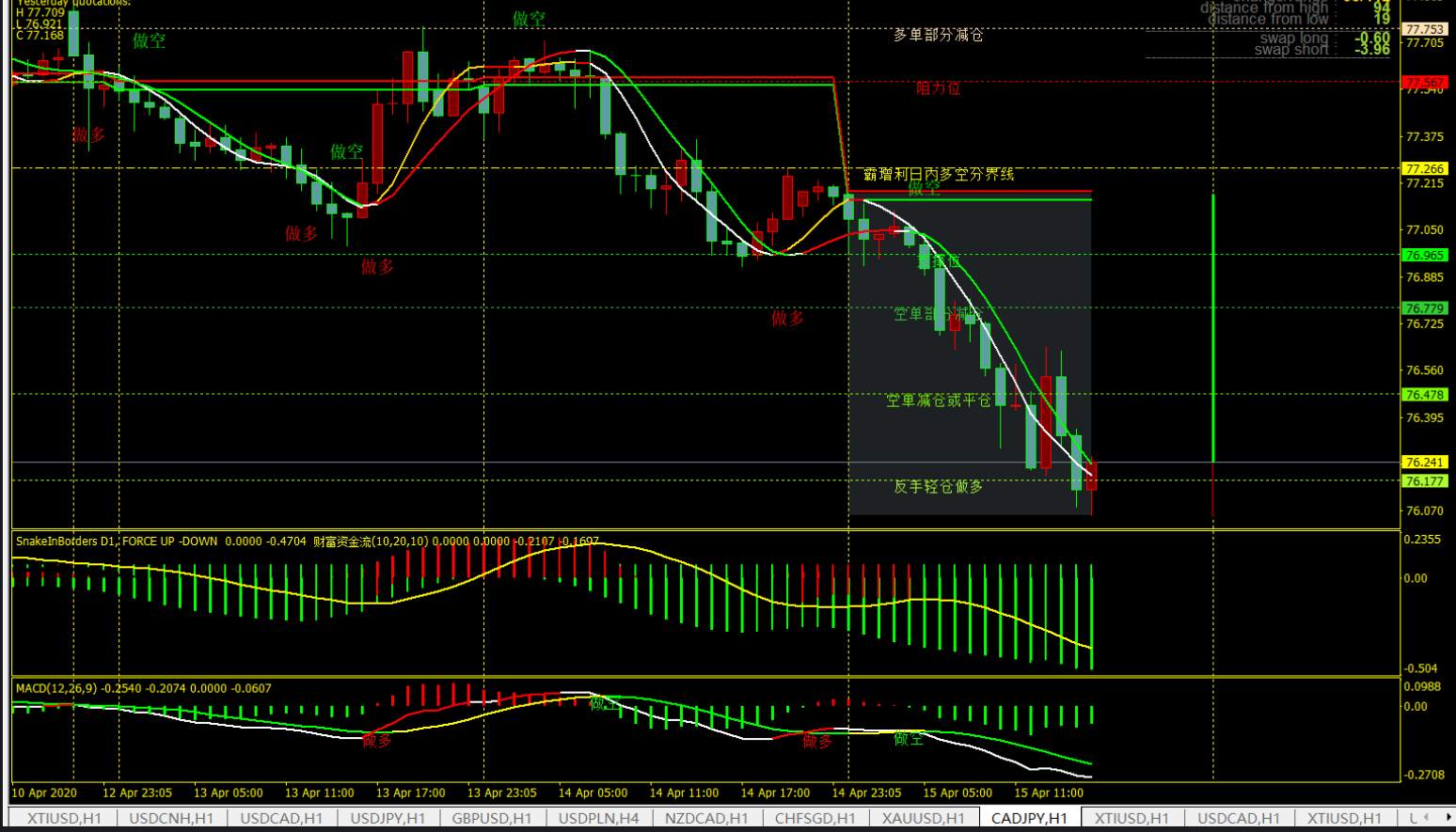Select the red '阻力位' resistance label
1456x832 pixels.
pyautogui.click(x=939, y=88)
